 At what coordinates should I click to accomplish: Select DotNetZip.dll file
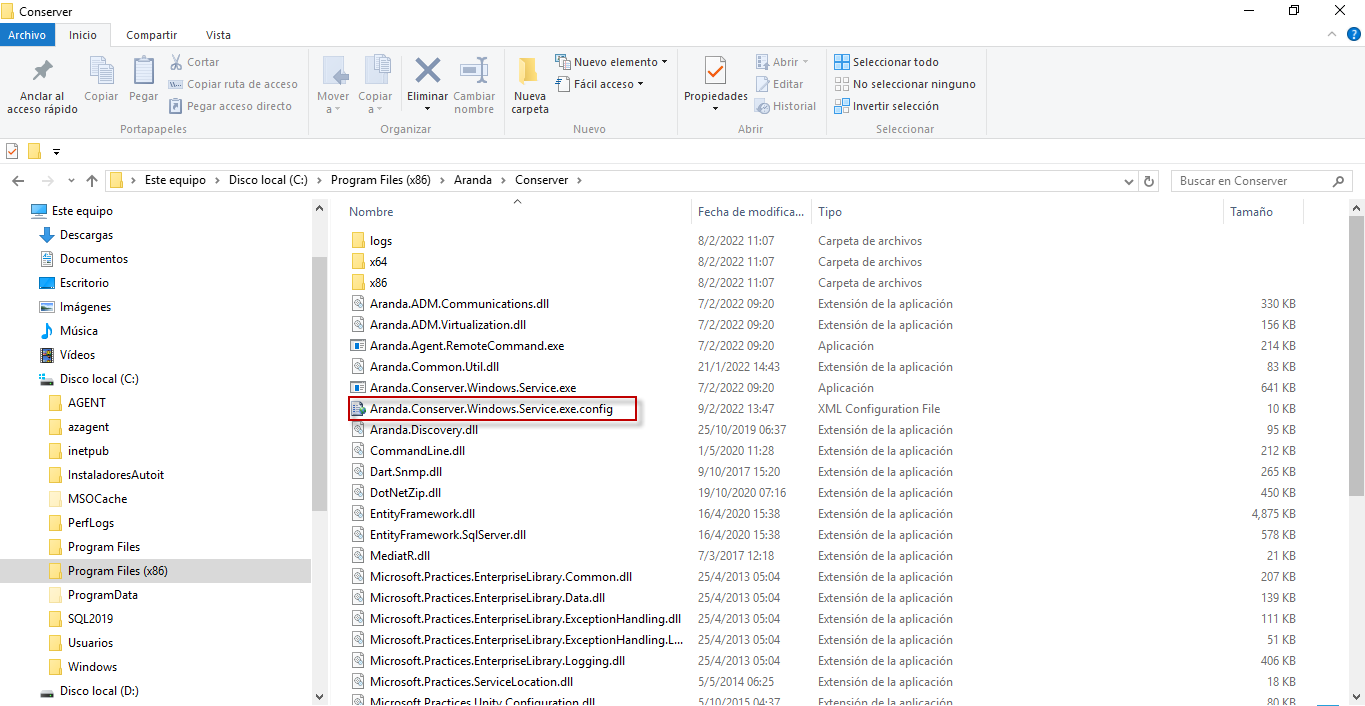(405, 493)
